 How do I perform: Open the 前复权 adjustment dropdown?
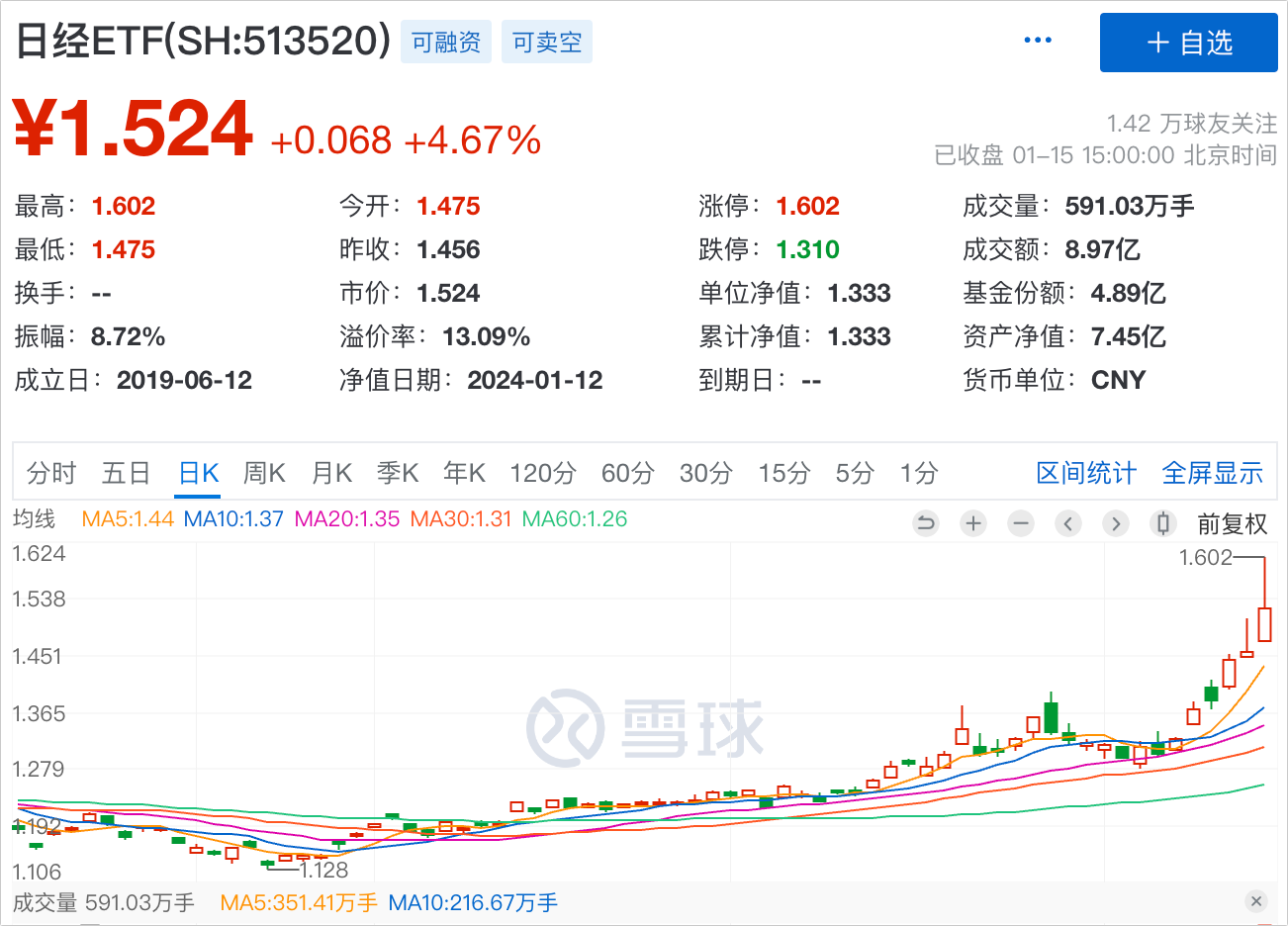pyautogui.click(x=1232, y=523)
